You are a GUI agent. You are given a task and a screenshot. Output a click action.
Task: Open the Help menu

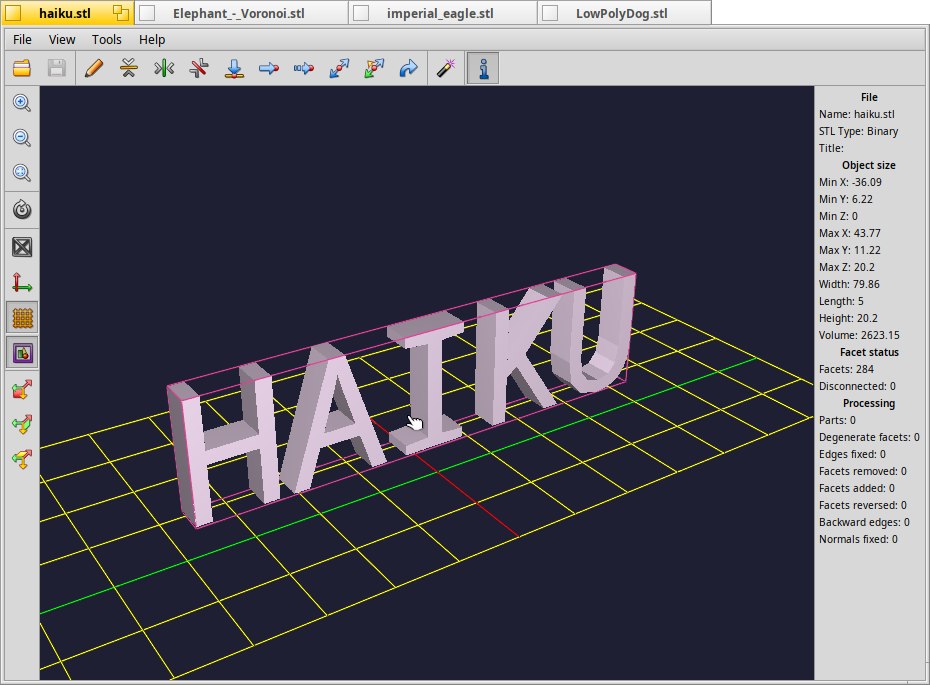(152, 40)
